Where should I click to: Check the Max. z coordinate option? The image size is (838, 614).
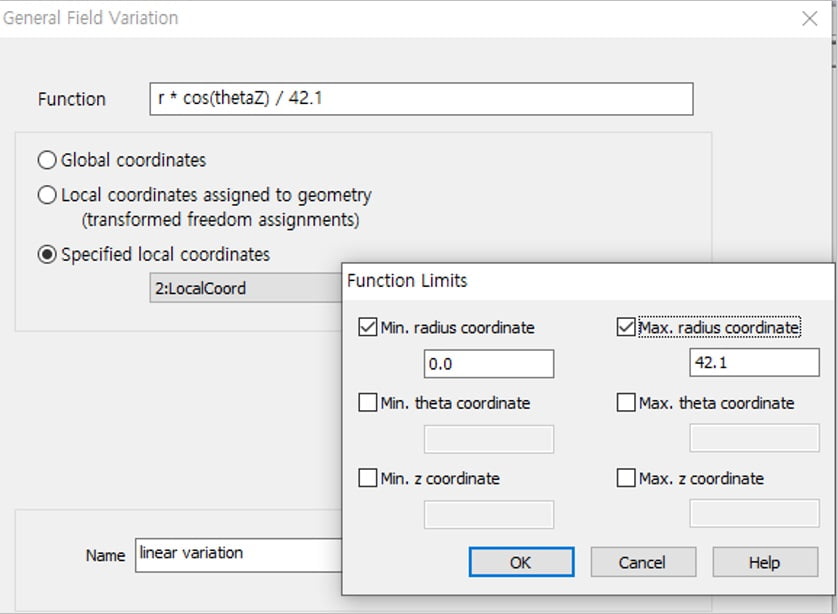[626, 479]
